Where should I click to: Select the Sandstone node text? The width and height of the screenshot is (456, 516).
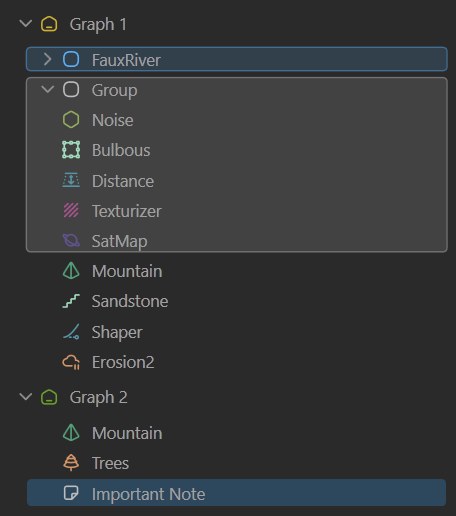130,301
